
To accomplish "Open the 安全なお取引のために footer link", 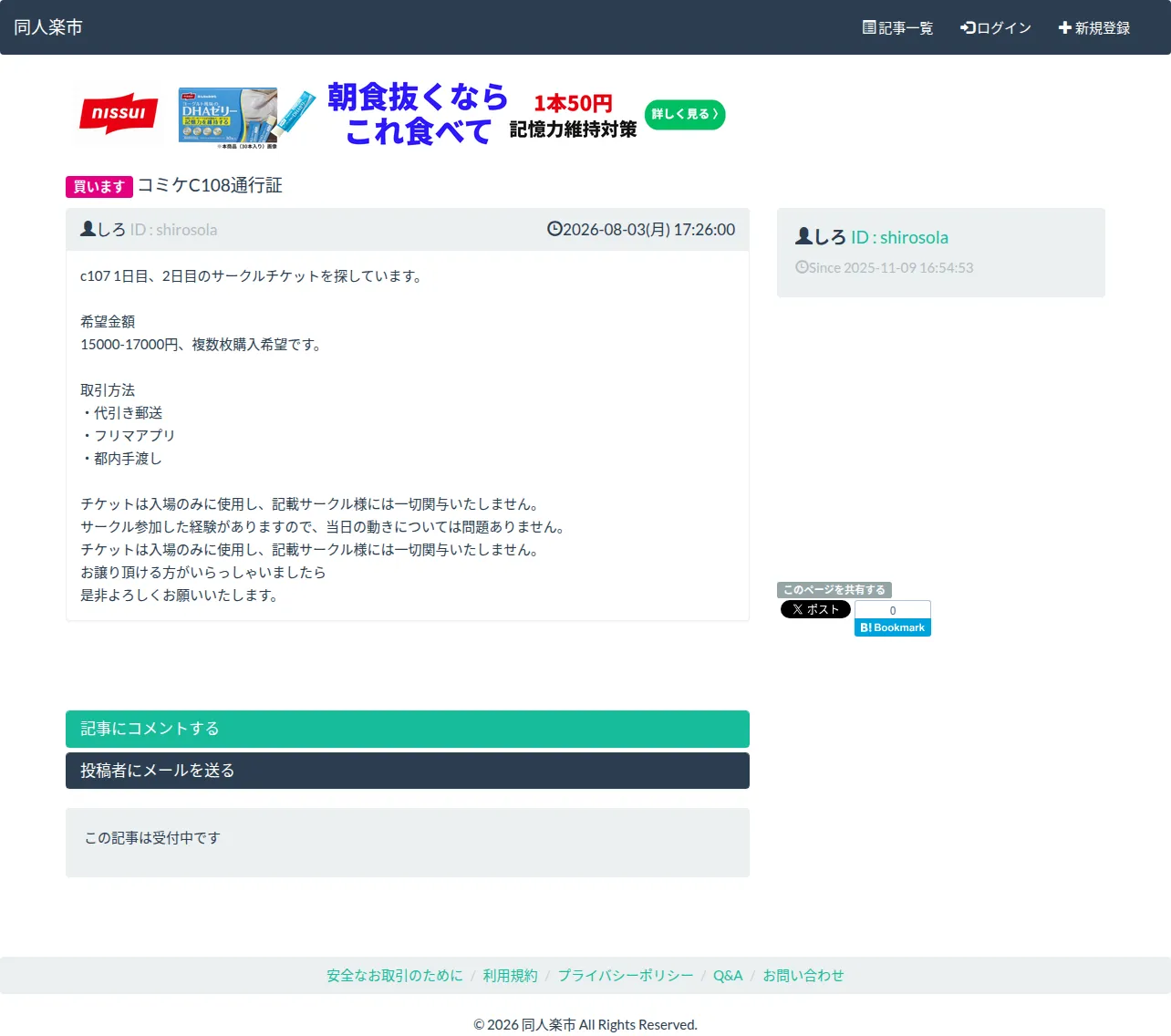I will point(395,976).
